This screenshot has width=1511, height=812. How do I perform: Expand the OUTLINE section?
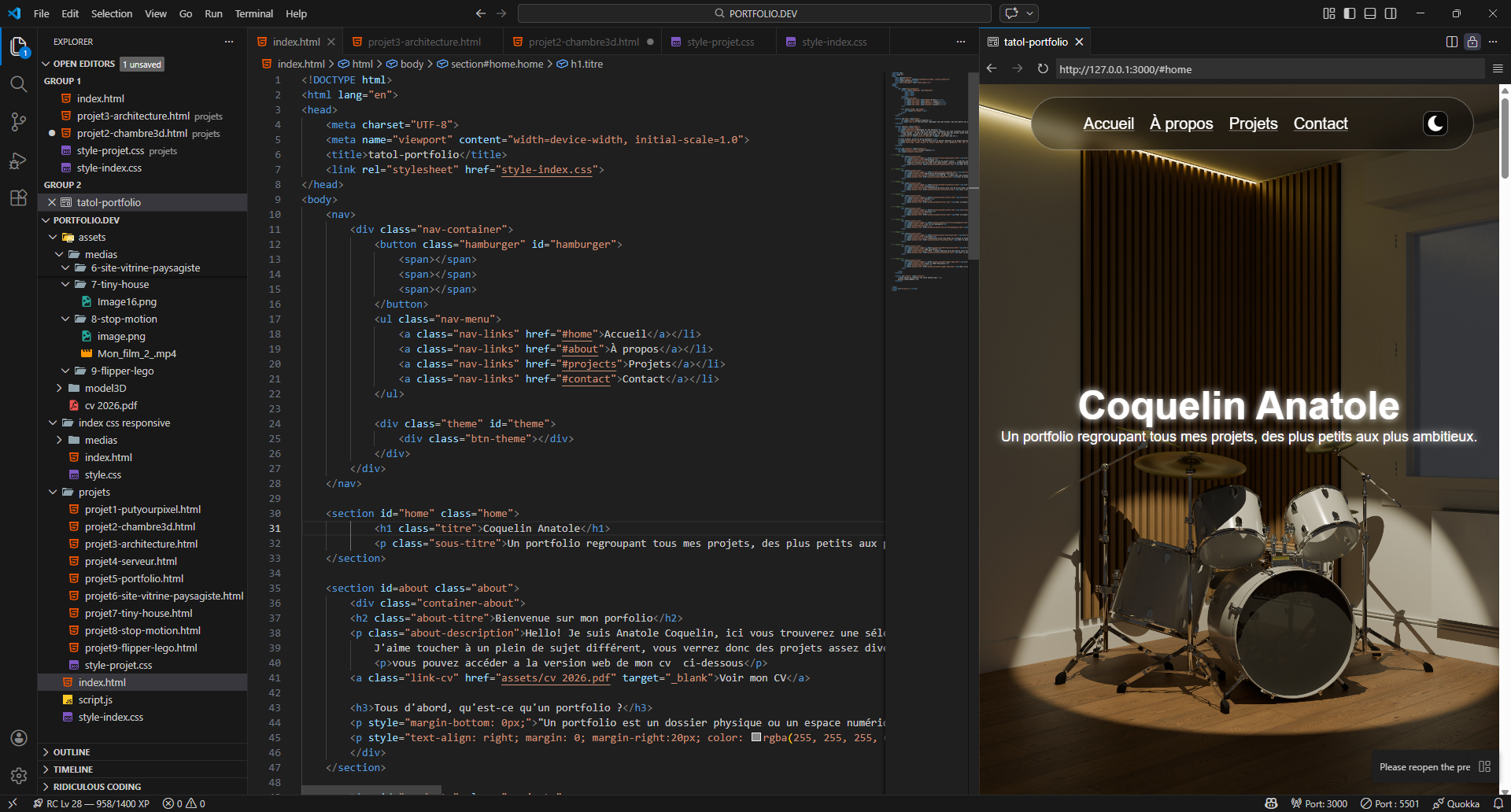pyautogui.click(x=72, y=752)
